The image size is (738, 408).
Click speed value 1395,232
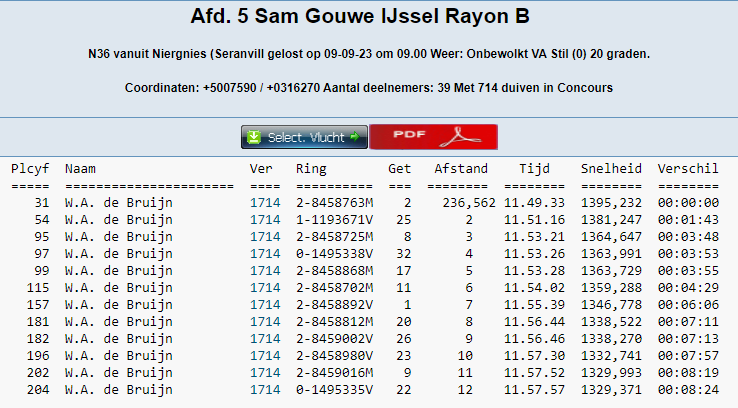611,203
